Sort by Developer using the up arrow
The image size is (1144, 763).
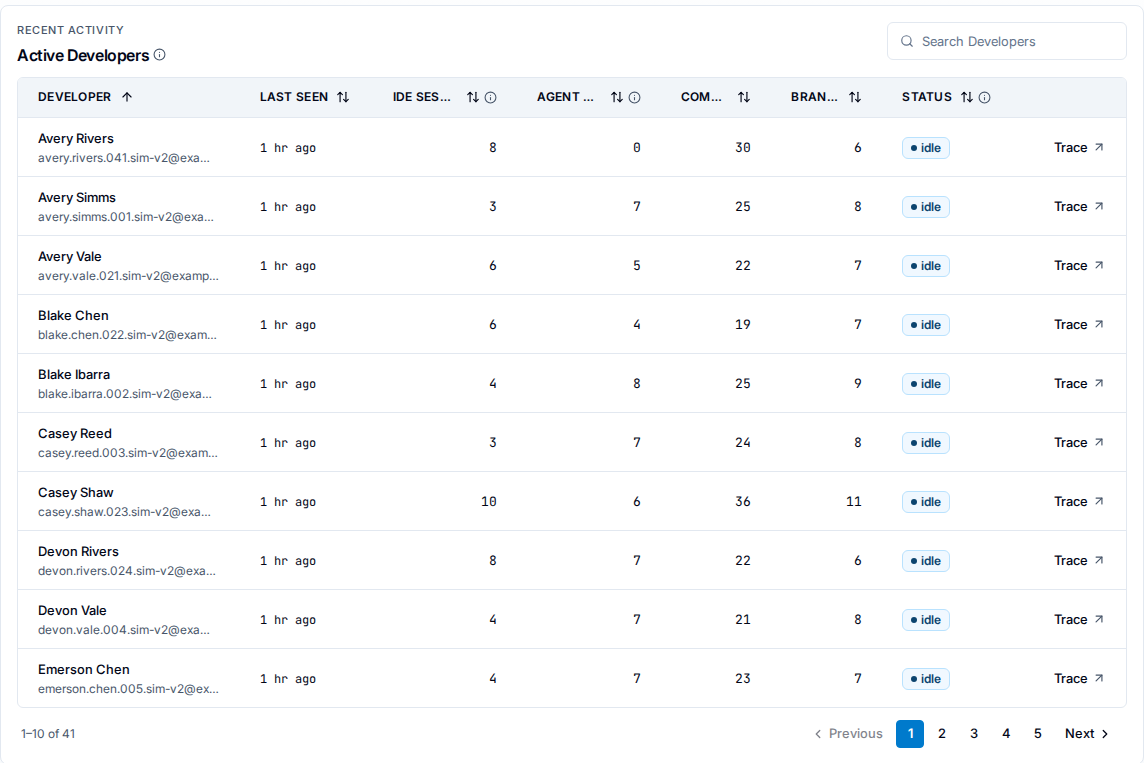click(x=127, y=97)
